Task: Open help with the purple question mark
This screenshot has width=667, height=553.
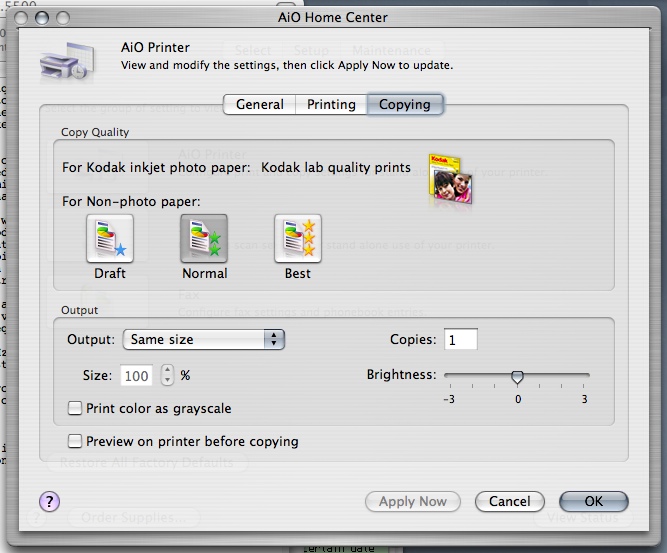Action: [49, 501]
